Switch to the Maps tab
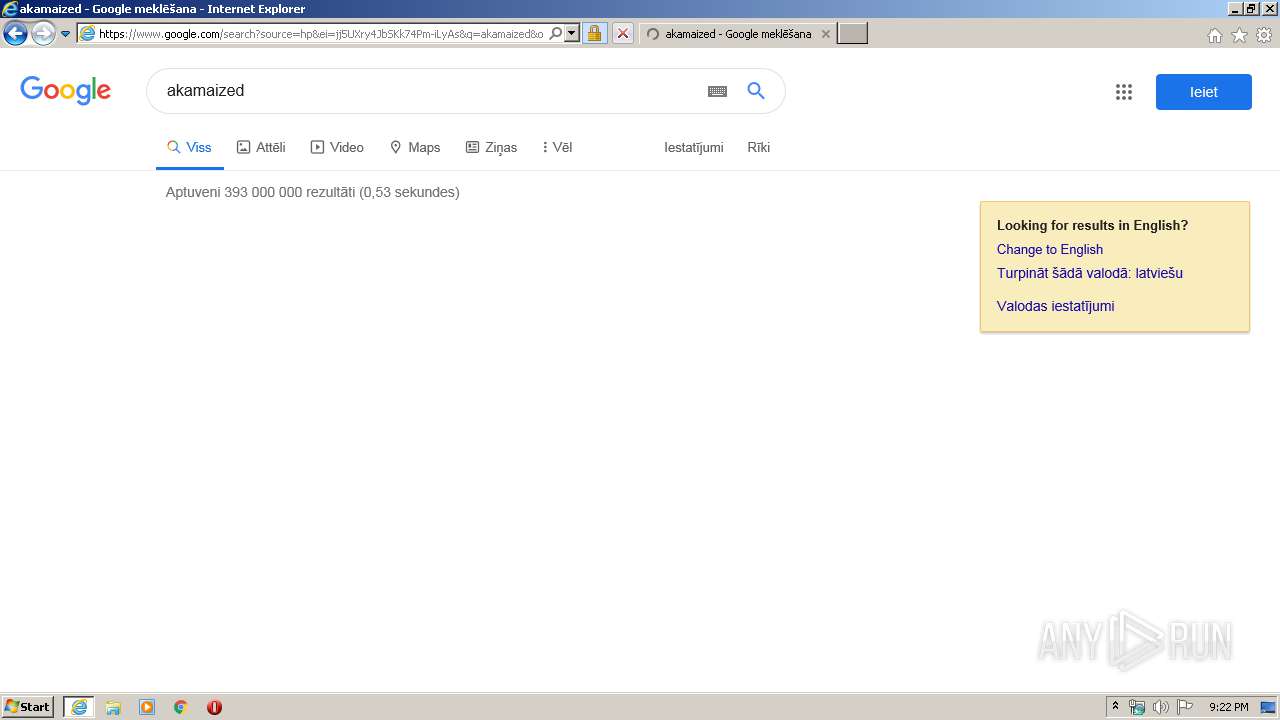This screenshot has width=1280, height=720. click(x=415, y=147)
